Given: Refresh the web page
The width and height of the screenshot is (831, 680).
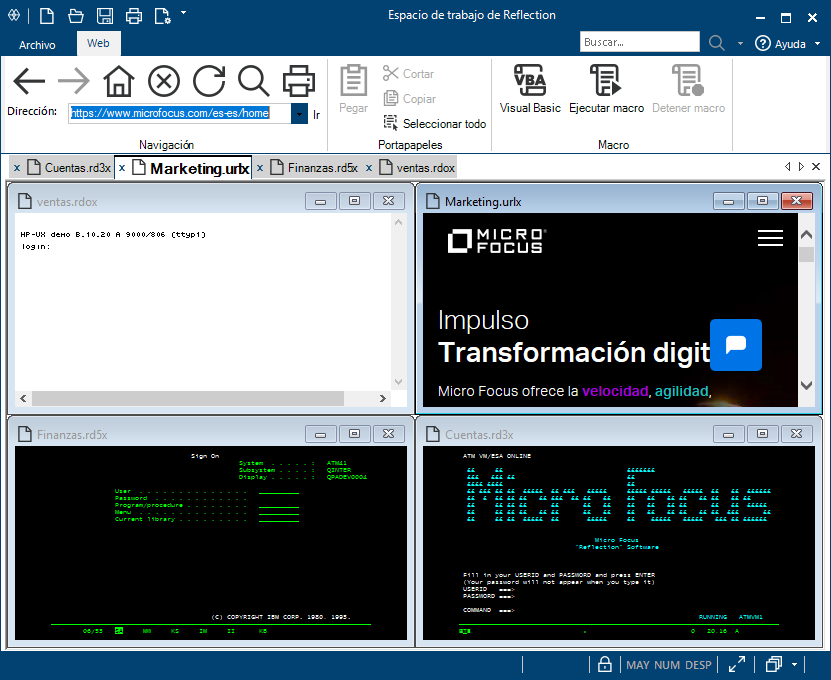Looking at the screenshot, I should 208,81.
